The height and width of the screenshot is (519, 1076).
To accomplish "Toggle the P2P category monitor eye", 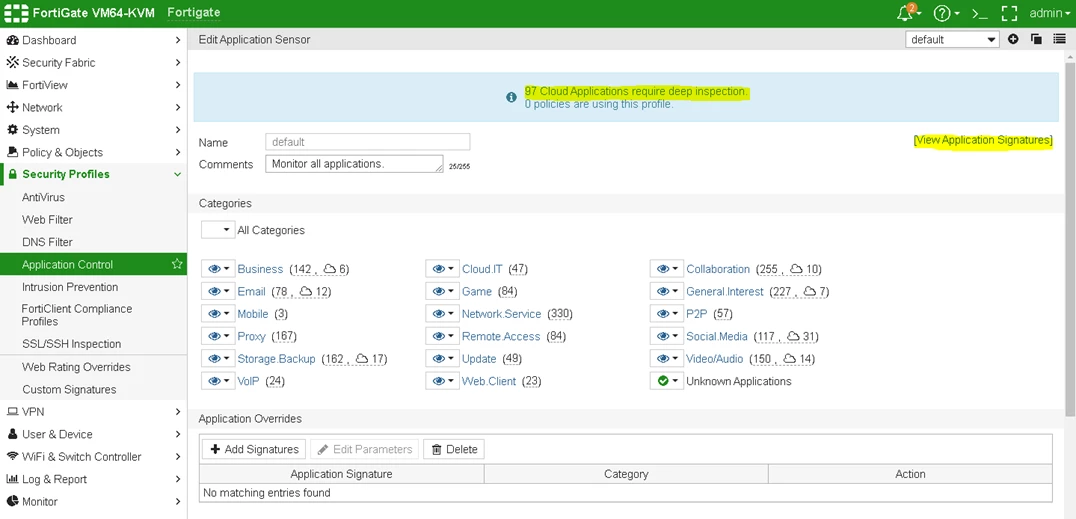I will click(667, 314).
